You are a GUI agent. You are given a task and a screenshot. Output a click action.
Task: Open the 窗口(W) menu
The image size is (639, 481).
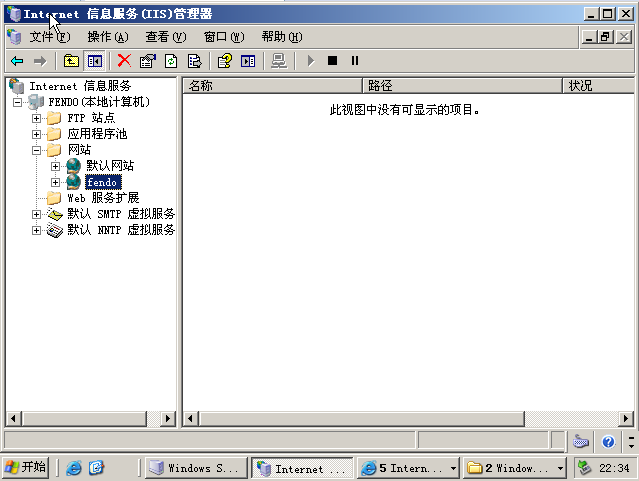tap(224, 37)
